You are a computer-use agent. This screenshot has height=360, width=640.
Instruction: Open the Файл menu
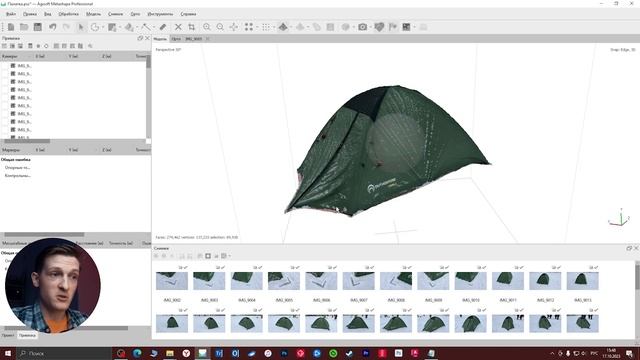coord(11,14)
